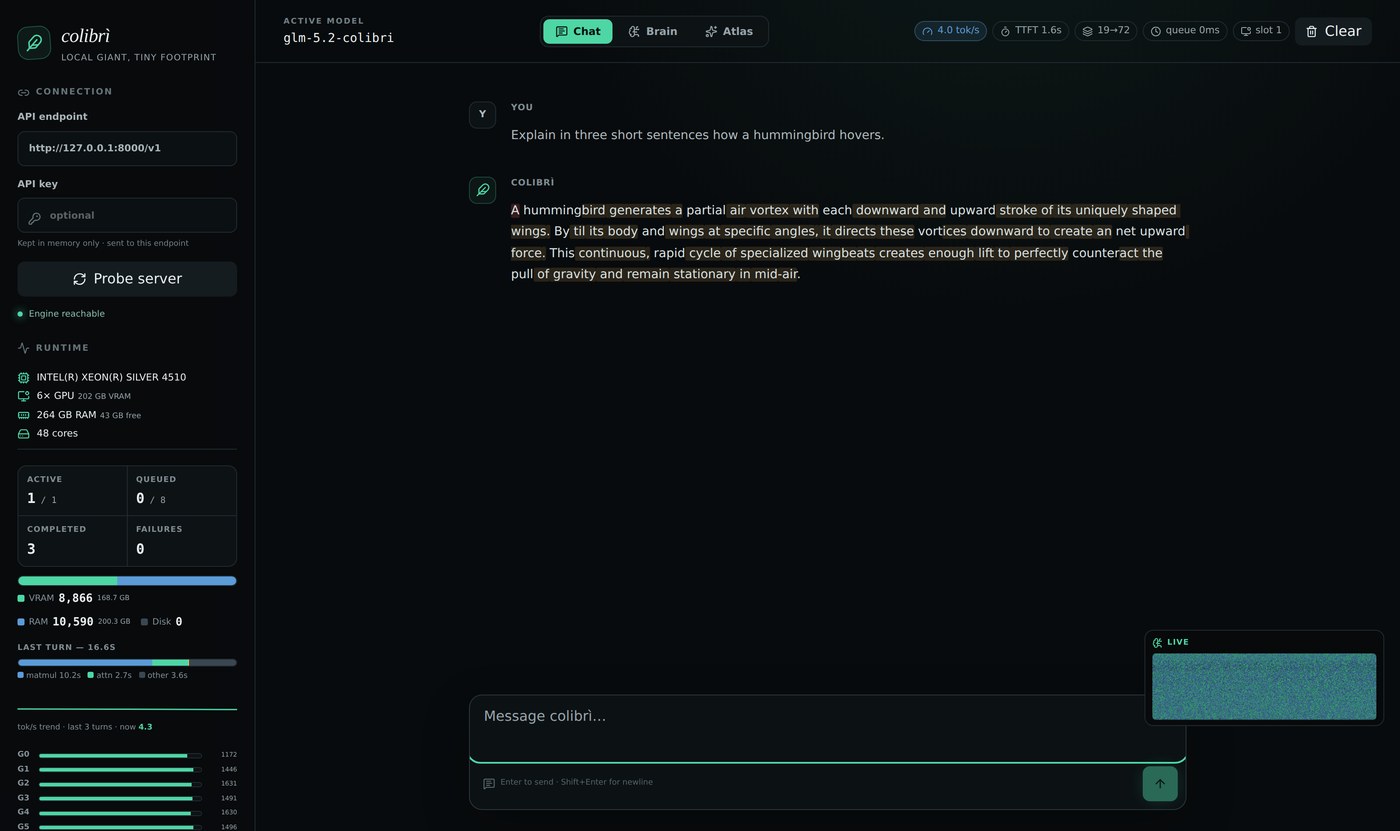
Task: Switch to the Chat tab
Action: pyautogui.click(x=578, y=31)
